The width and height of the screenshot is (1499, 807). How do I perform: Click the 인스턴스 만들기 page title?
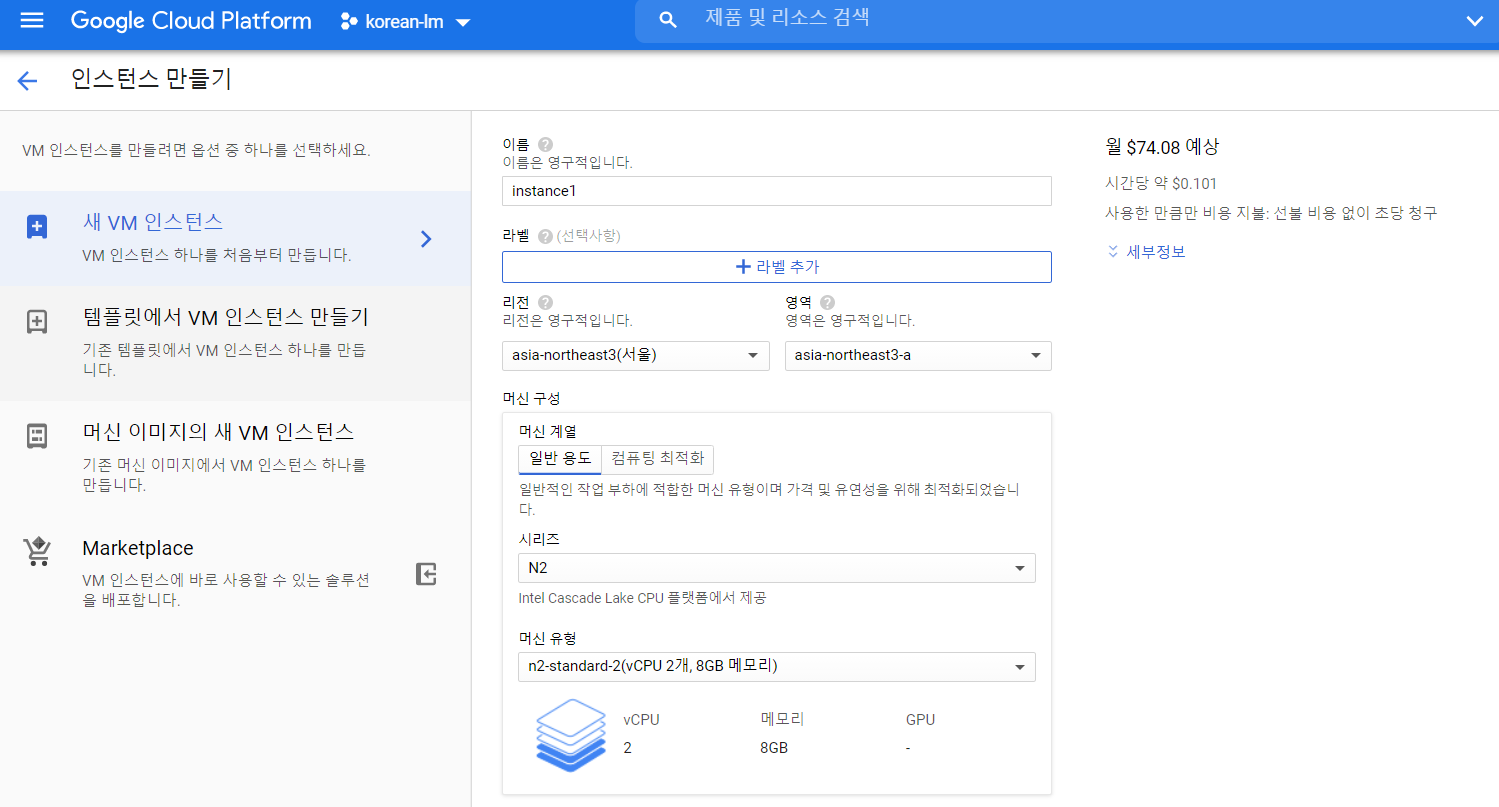[151, 80]
